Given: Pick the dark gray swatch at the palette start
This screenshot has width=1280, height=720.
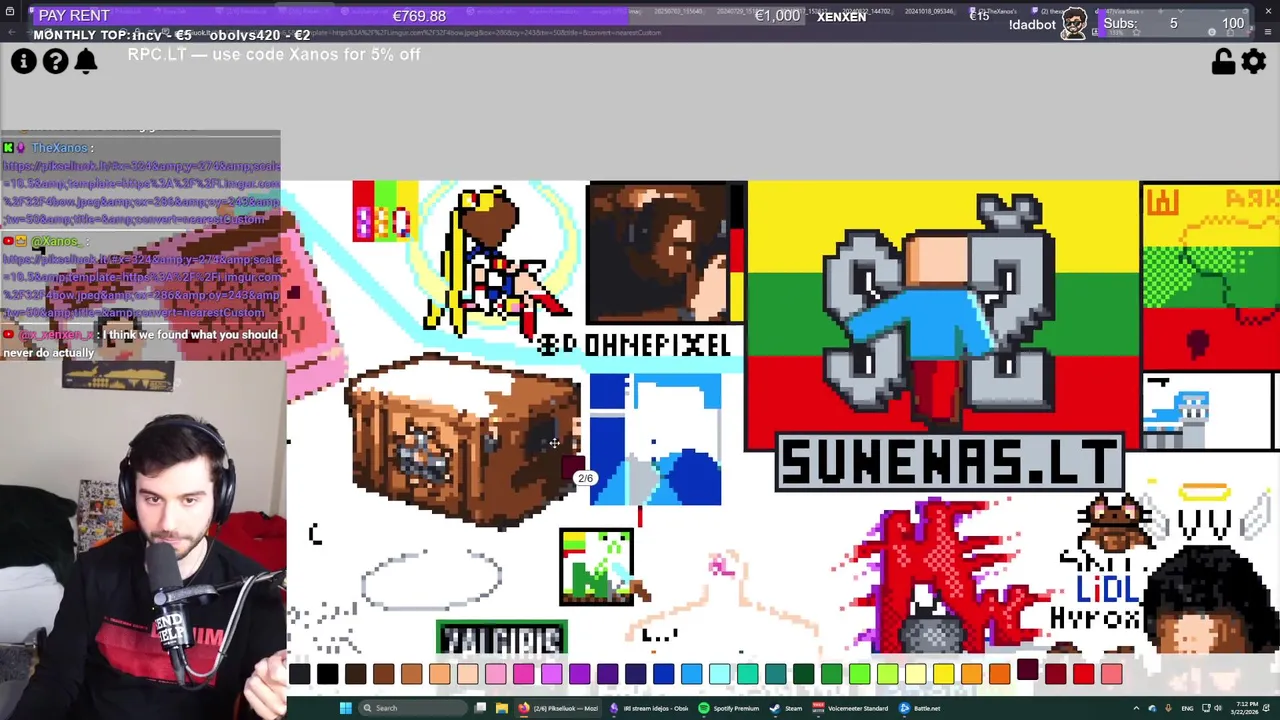Looking at the screenshot, I should click(x=299, y=675).
